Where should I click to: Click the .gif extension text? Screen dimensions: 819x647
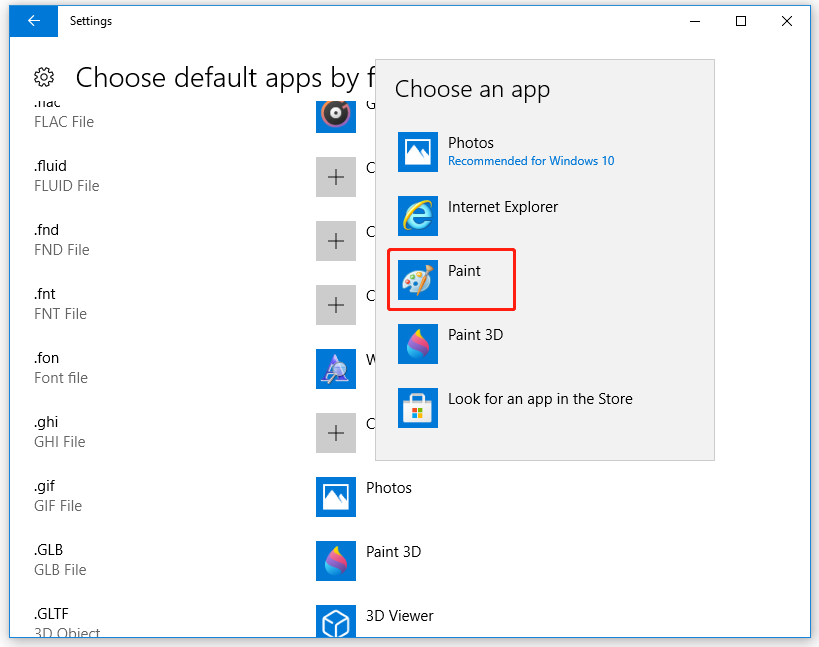[x=44, y=486]
